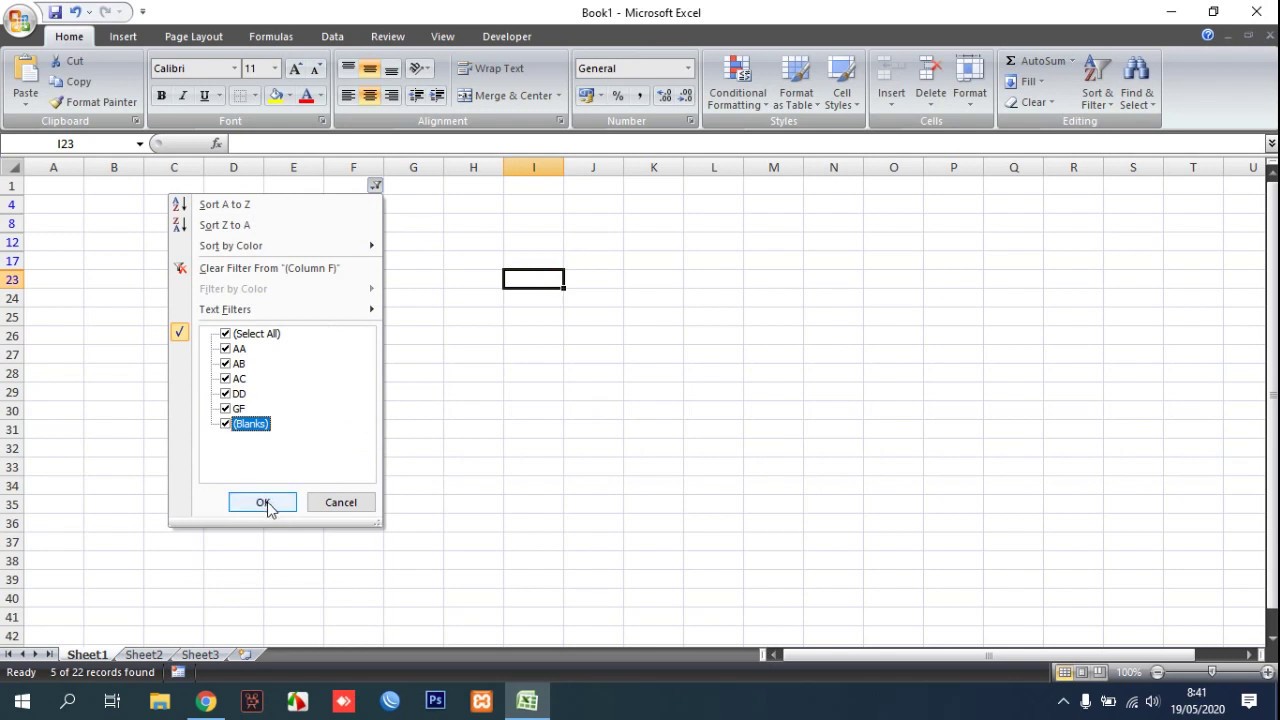Apply align text left
The height and width of the screenshot is (720, 1280).
(x=348, y=96)
